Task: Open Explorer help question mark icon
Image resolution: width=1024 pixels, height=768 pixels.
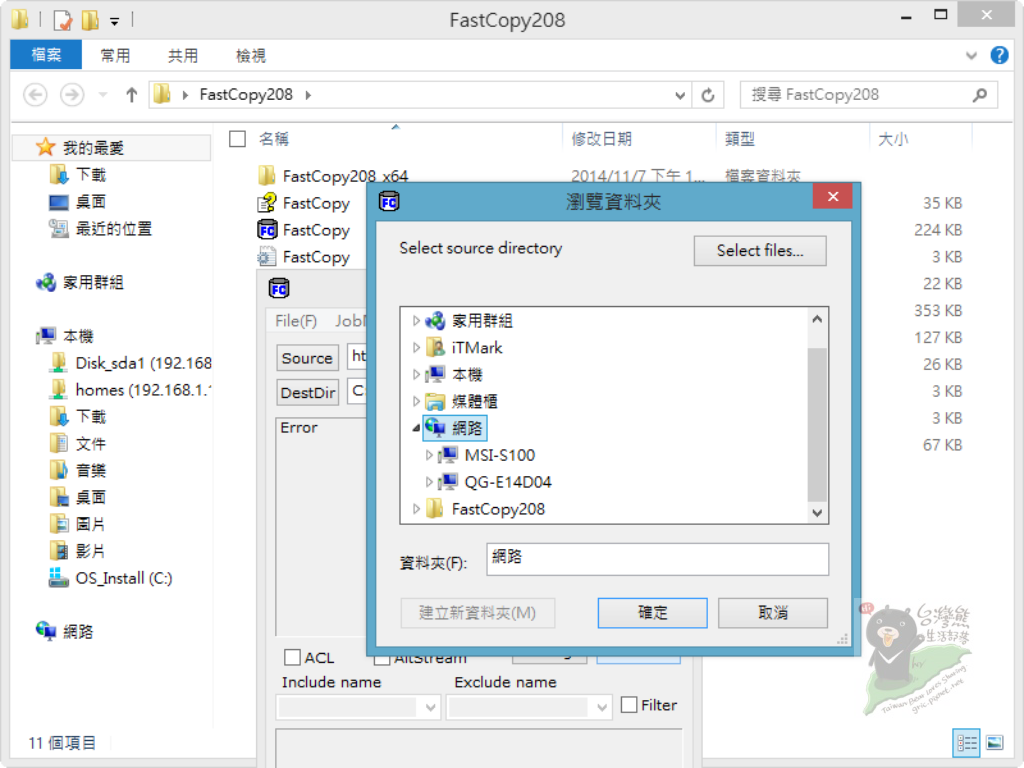Action: click(999, 56)
